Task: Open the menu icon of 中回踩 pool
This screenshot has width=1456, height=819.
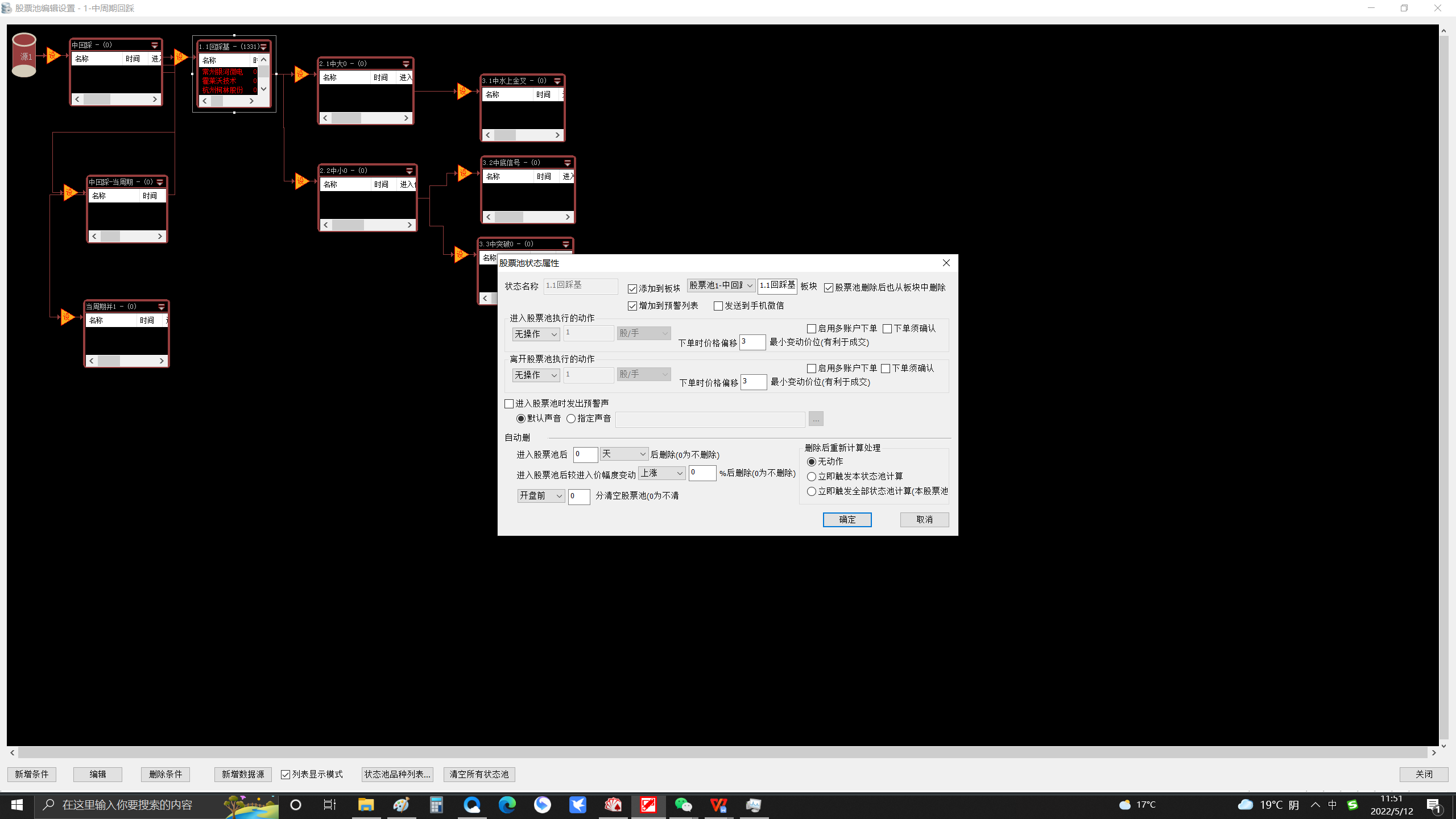Action: 155,45
